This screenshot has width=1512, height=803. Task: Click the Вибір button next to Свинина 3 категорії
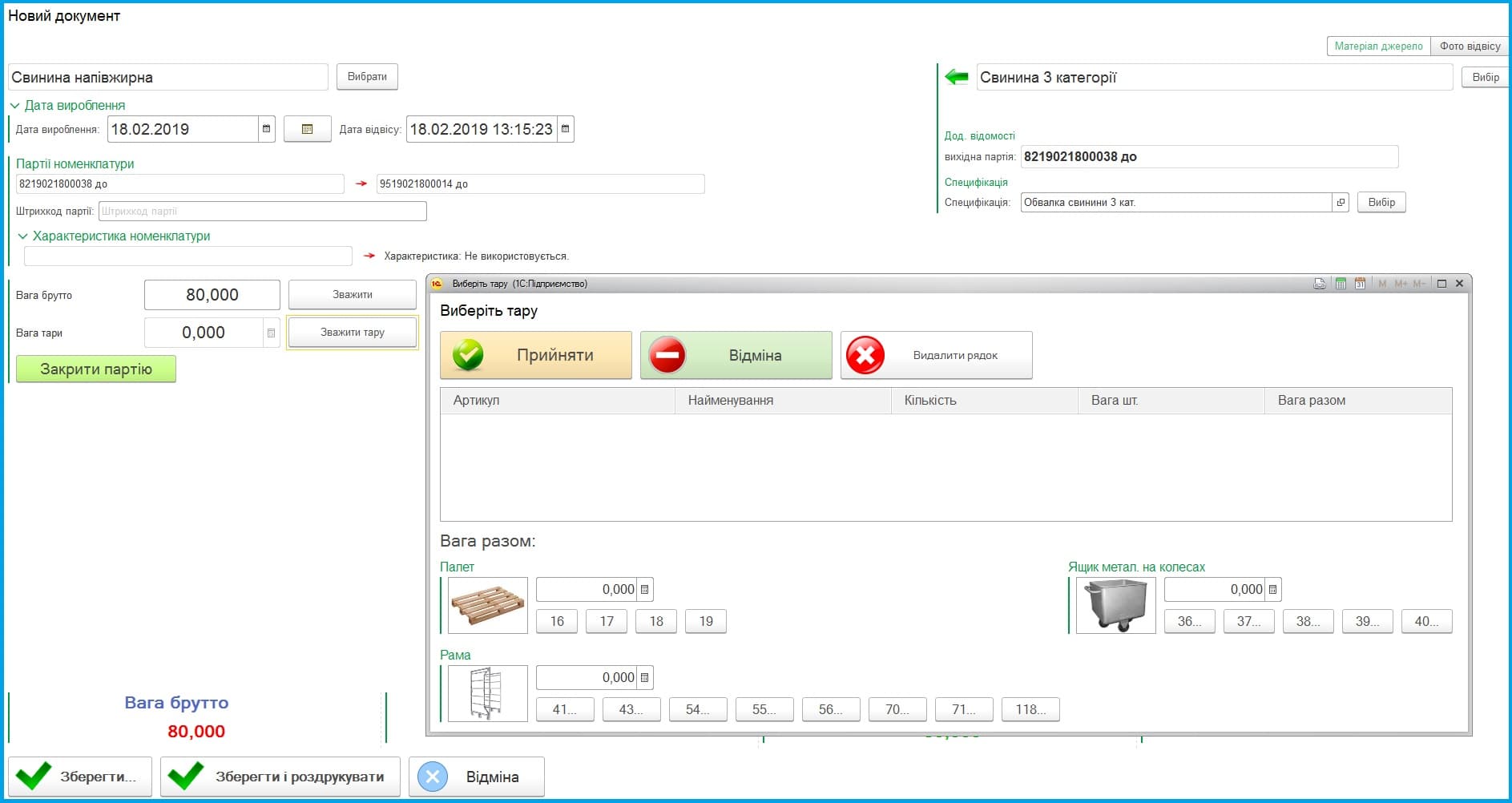tap(1486, 77)
